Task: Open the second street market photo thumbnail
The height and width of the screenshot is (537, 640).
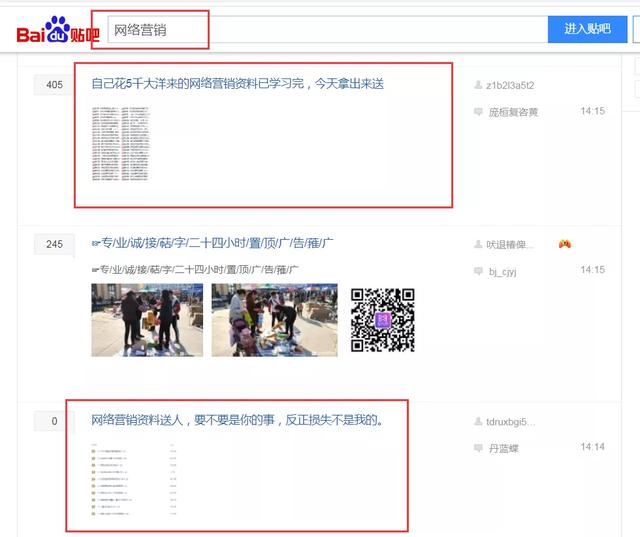Action: [x=262, y=320]
